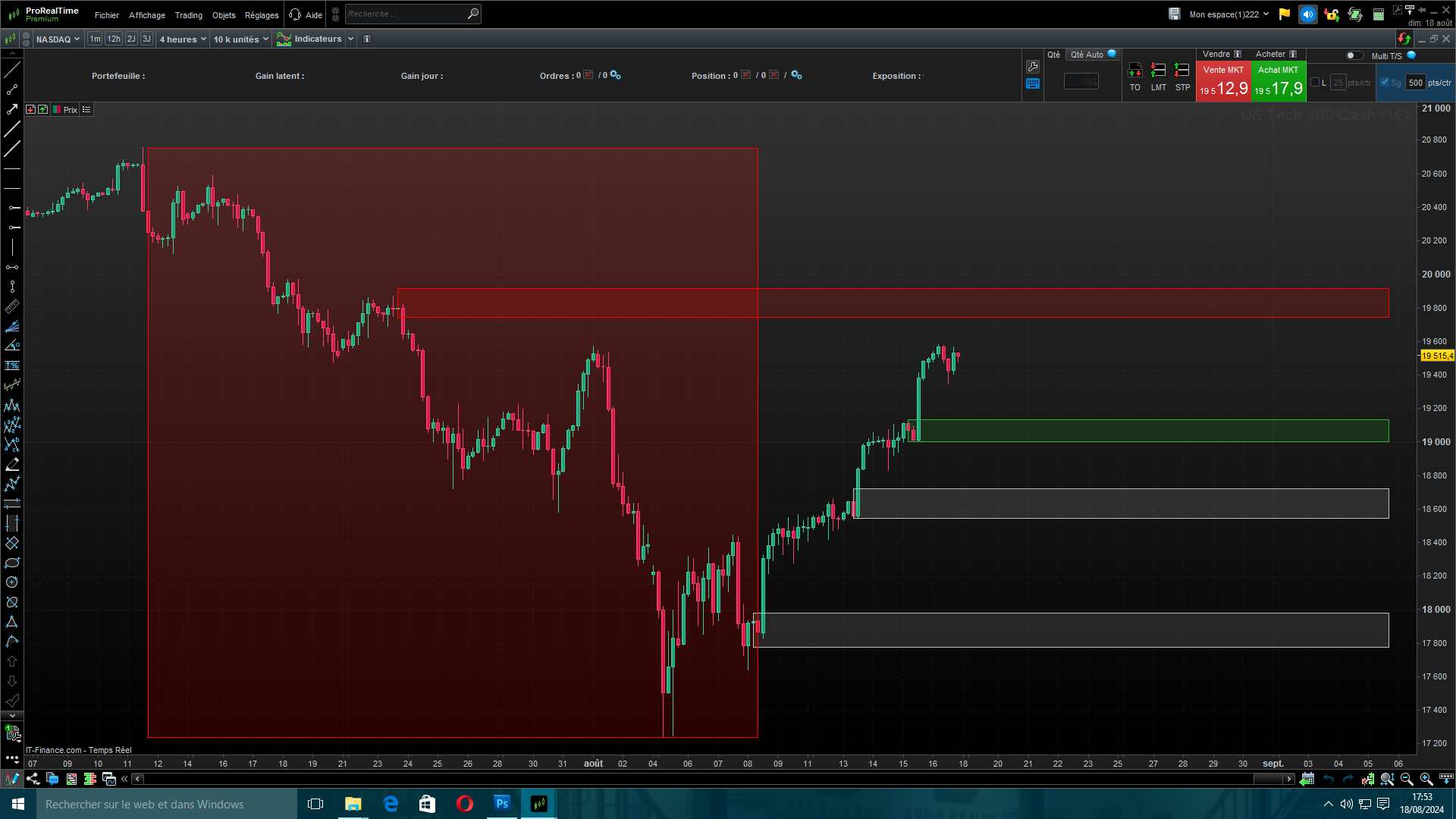
Task: Click the blue keyboard icon
Action: tap(1033, 84)
